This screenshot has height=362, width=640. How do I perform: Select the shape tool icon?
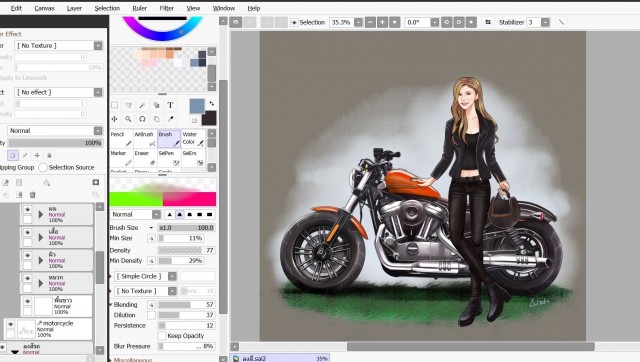(156, 105)
